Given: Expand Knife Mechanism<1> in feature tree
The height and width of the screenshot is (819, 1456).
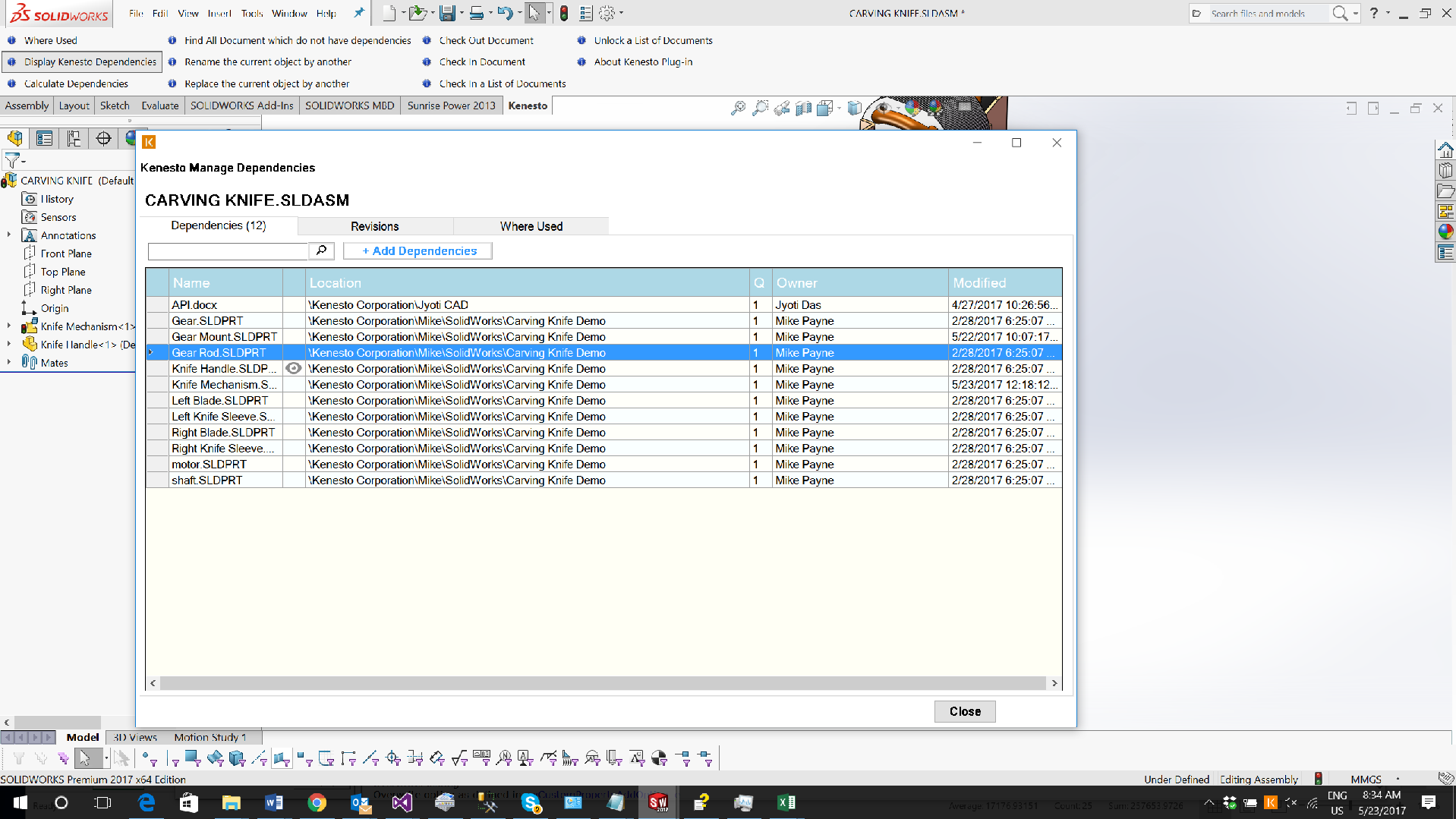Looking at the screenshot, I should (x=9, y=326).
